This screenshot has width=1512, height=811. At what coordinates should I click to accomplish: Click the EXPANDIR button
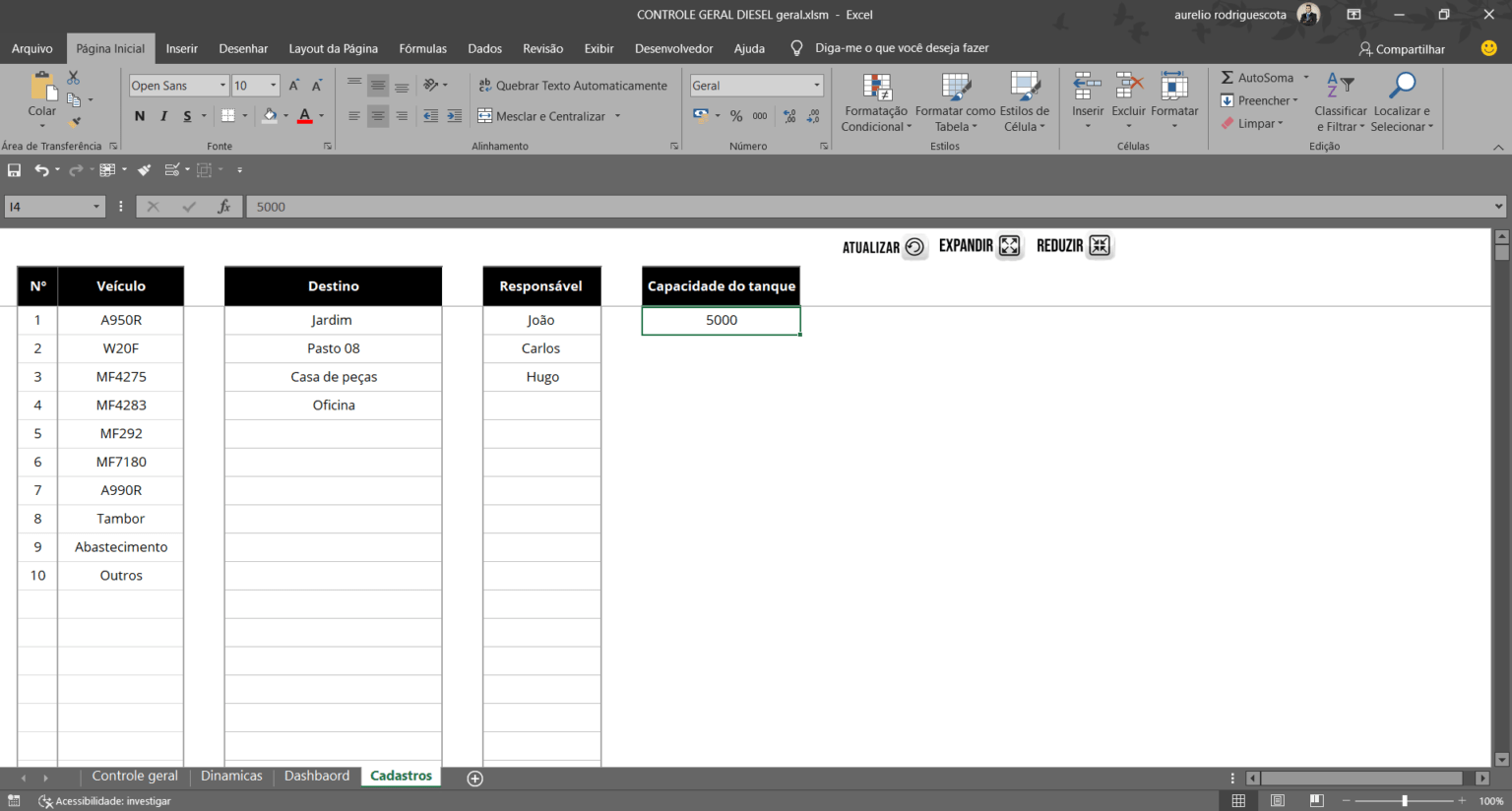click(981, 246)
